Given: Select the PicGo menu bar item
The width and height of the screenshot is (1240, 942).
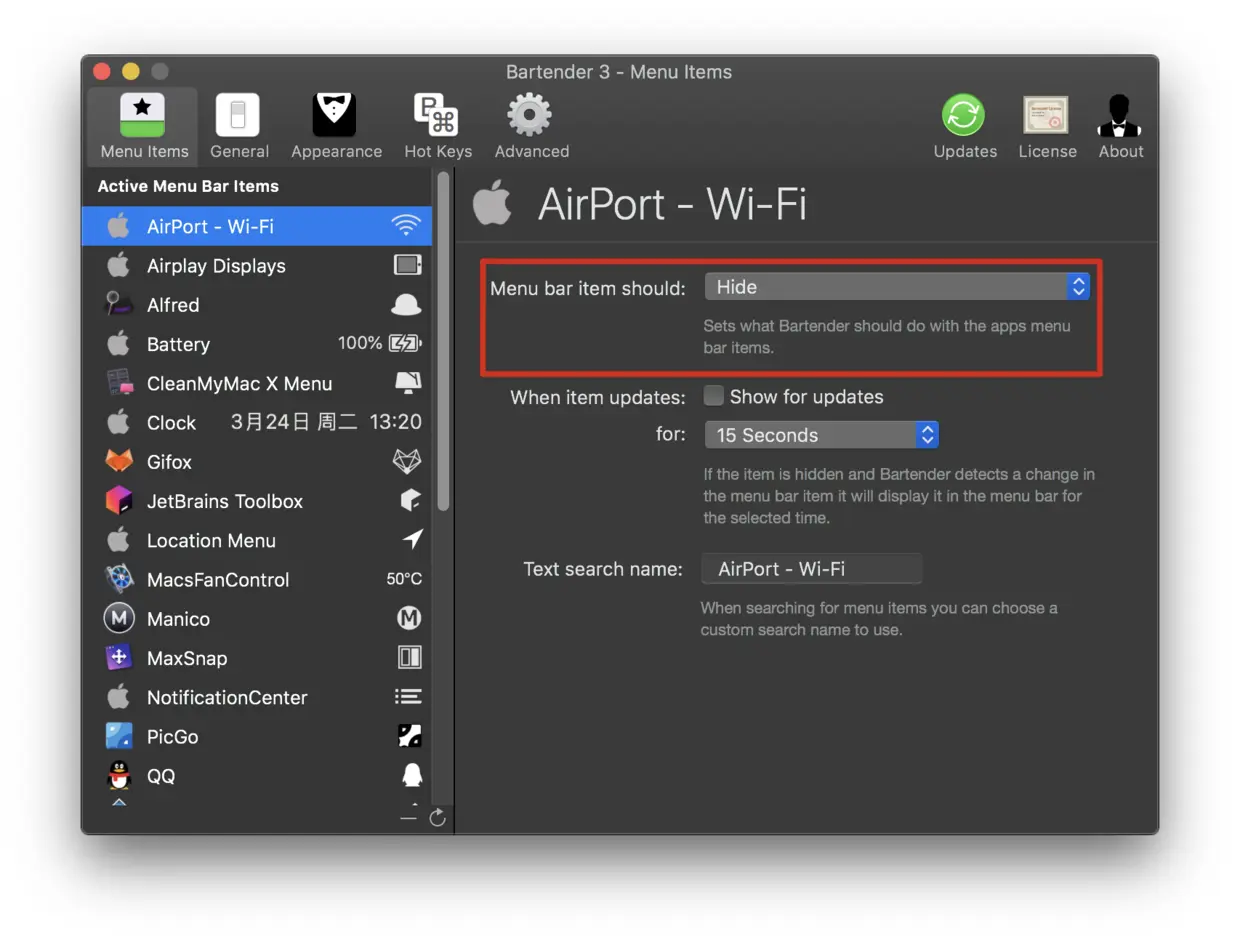Looking at the screenshot, I should (x=257, y=736).
